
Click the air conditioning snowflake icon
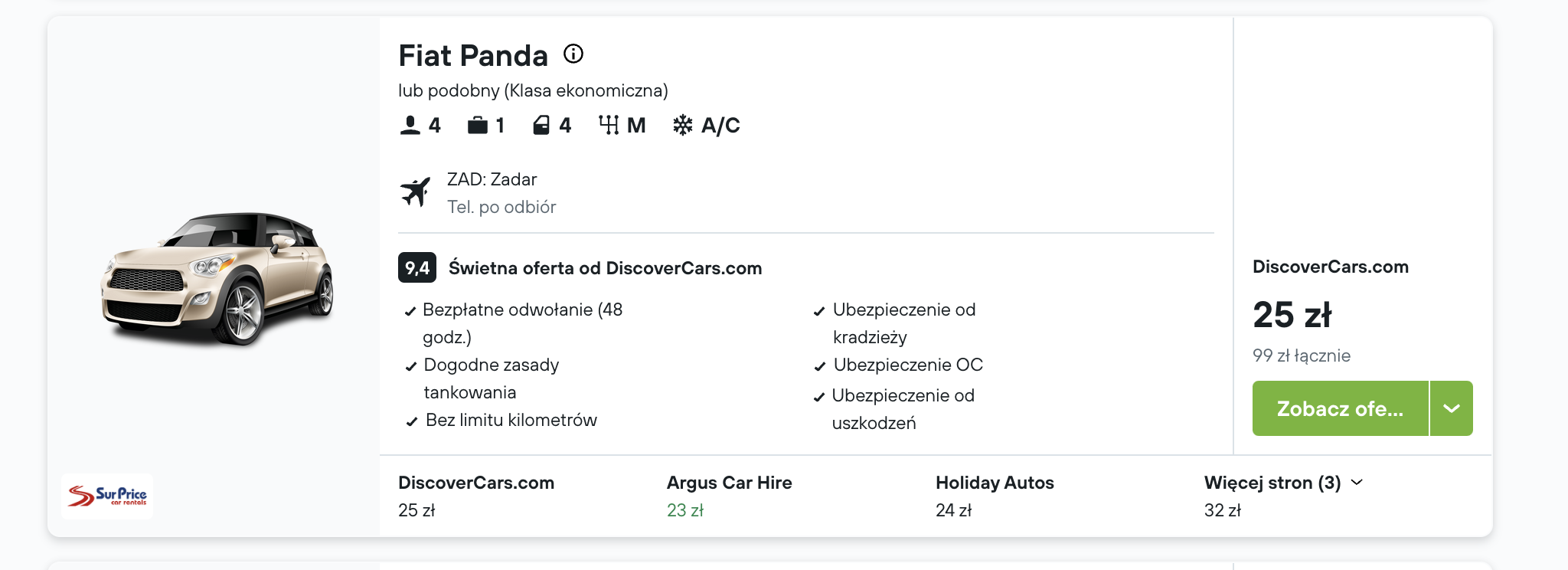683,125
